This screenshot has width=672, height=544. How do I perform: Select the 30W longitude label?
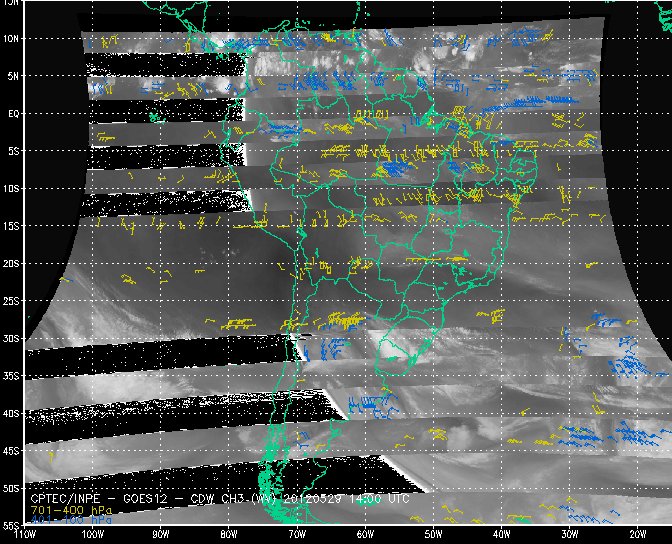[x=570, y=534]
